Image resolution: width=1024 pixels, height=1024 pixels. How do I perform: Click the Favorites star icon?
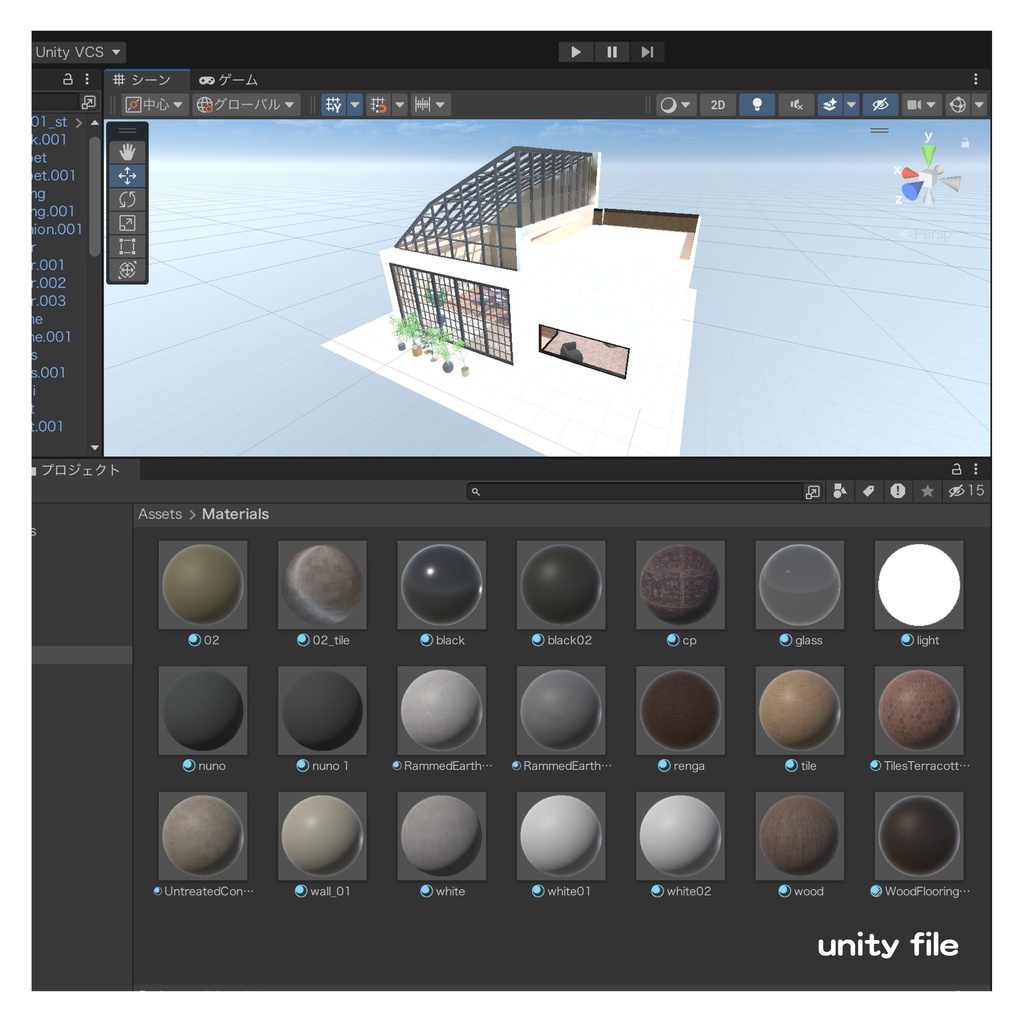[x=927, y=491]
